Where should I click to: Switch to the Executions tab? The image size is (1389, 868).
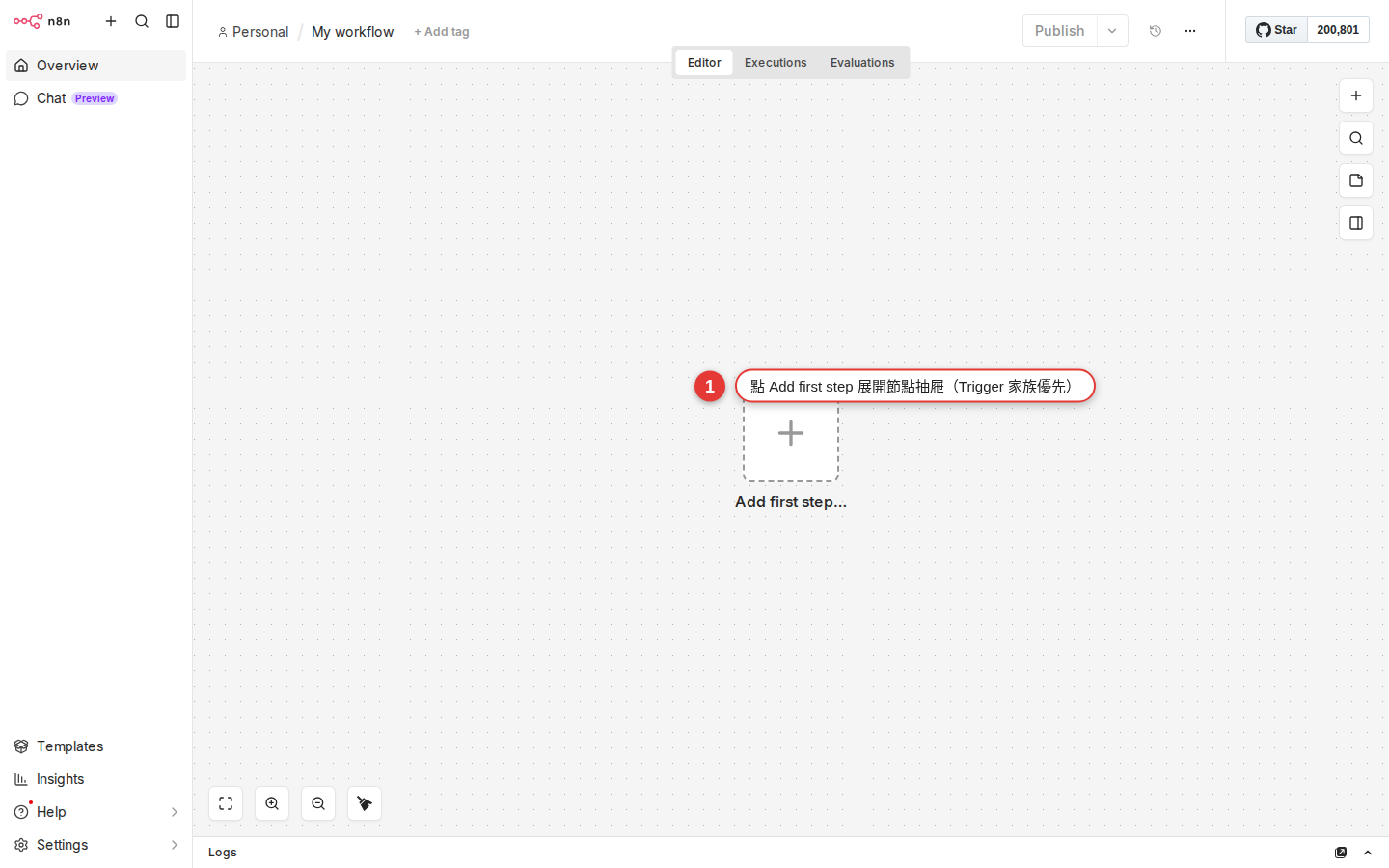(x=776, y=63)
